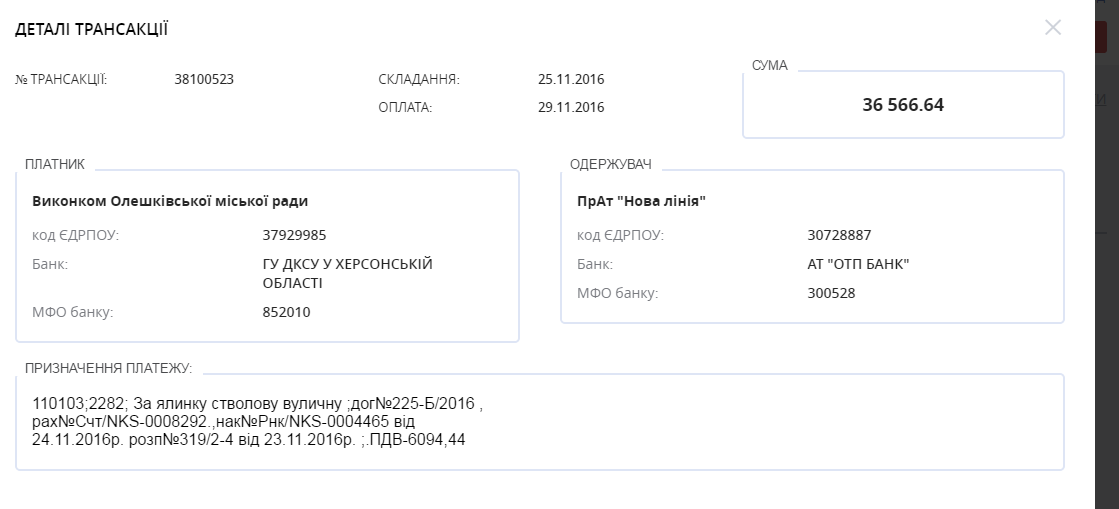Click the payment date 29.11.2016
The width and height of the screenshot is (1119, 509).
571,108
